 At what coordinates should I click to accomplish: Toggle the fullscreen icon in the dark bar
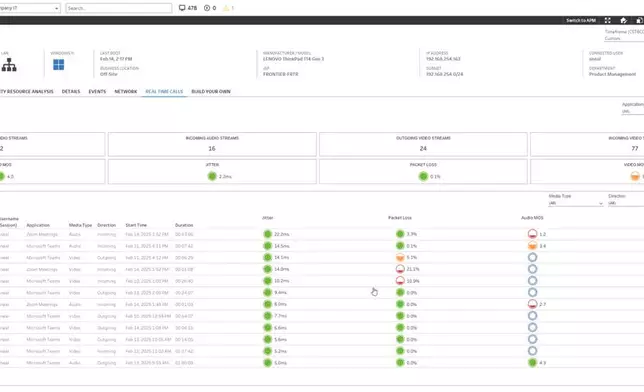[x=607, y=20]
